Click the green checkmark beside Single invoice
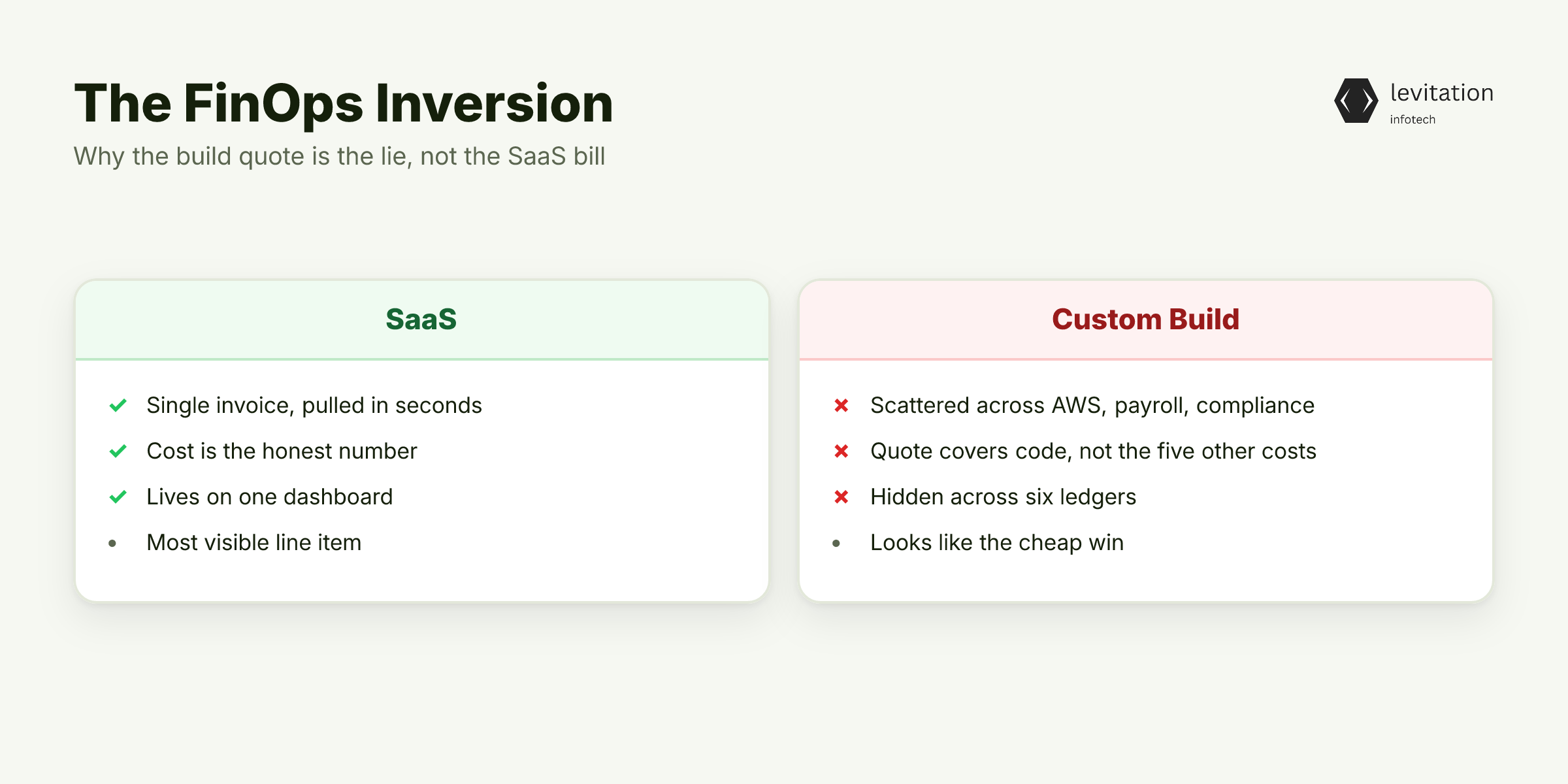Viewport: 1568px width, 784px height. pyautogui.click(x=118, y=406)
